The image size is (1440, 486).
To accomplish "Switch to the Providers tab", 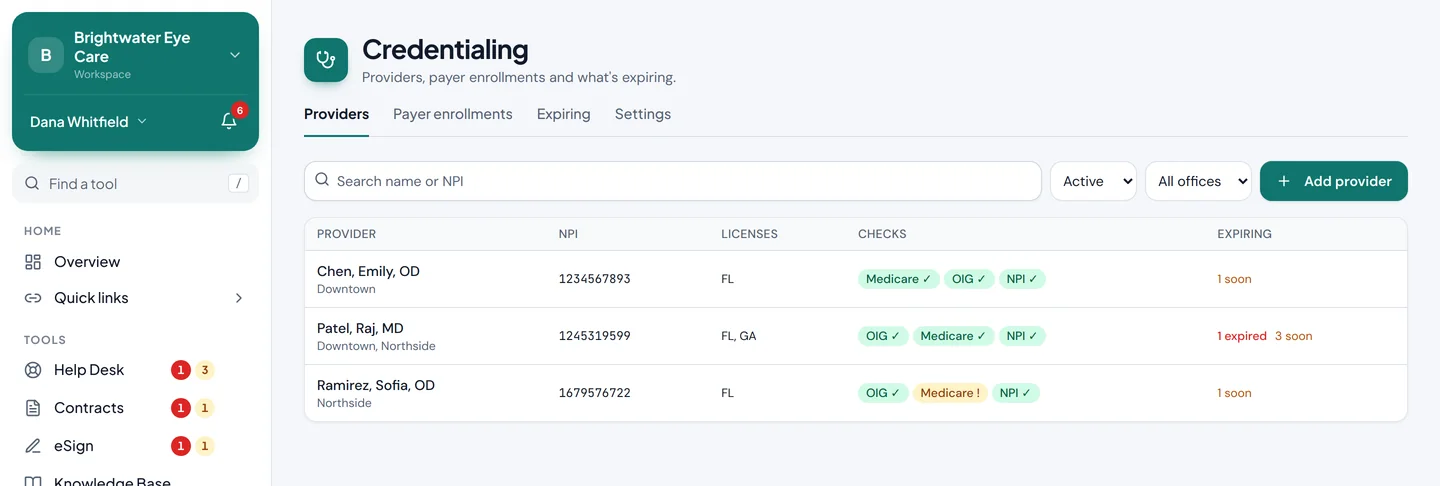I will (336, 114).
